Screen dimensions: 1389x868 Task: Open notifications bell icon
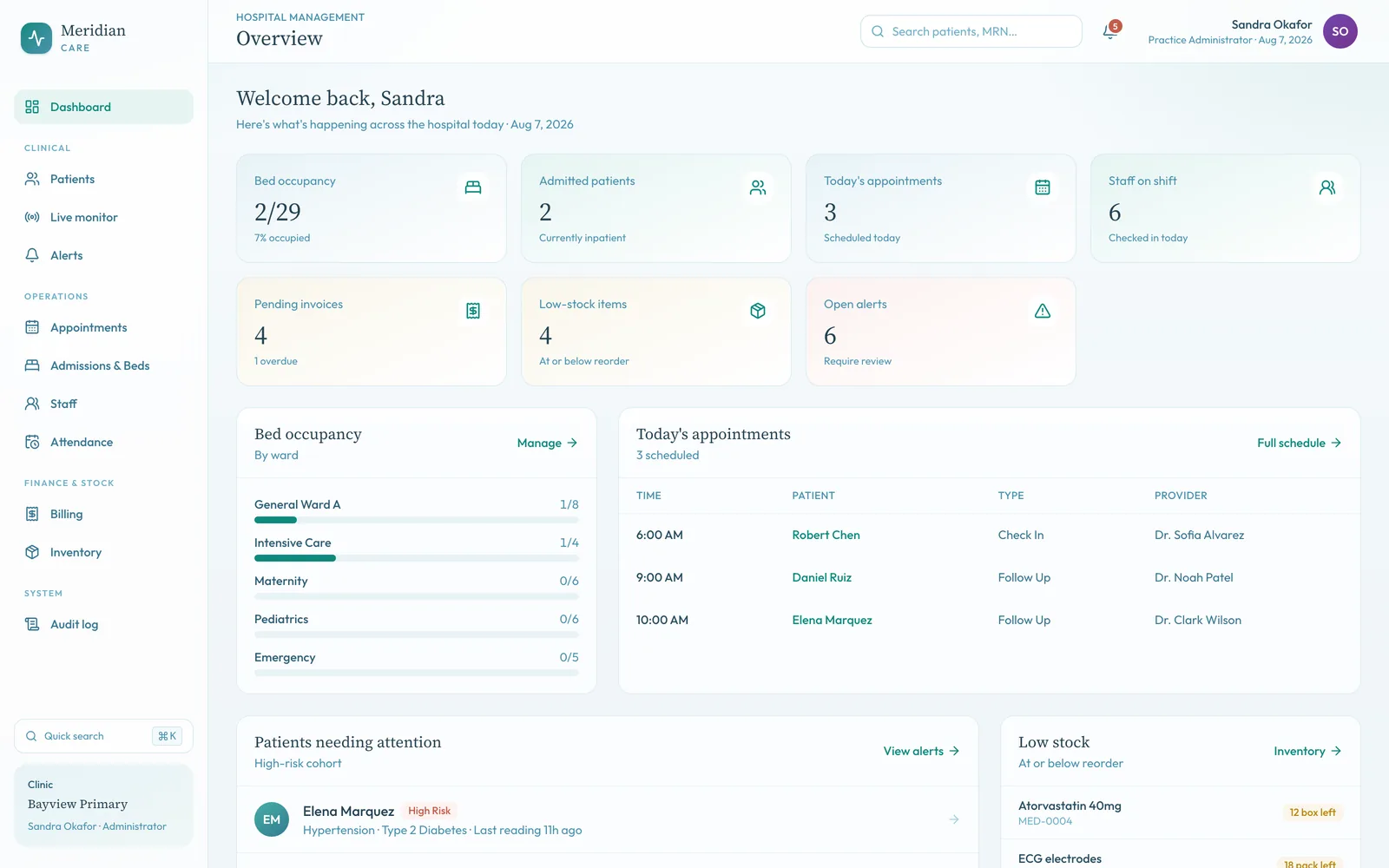(x=1109, y=31)
